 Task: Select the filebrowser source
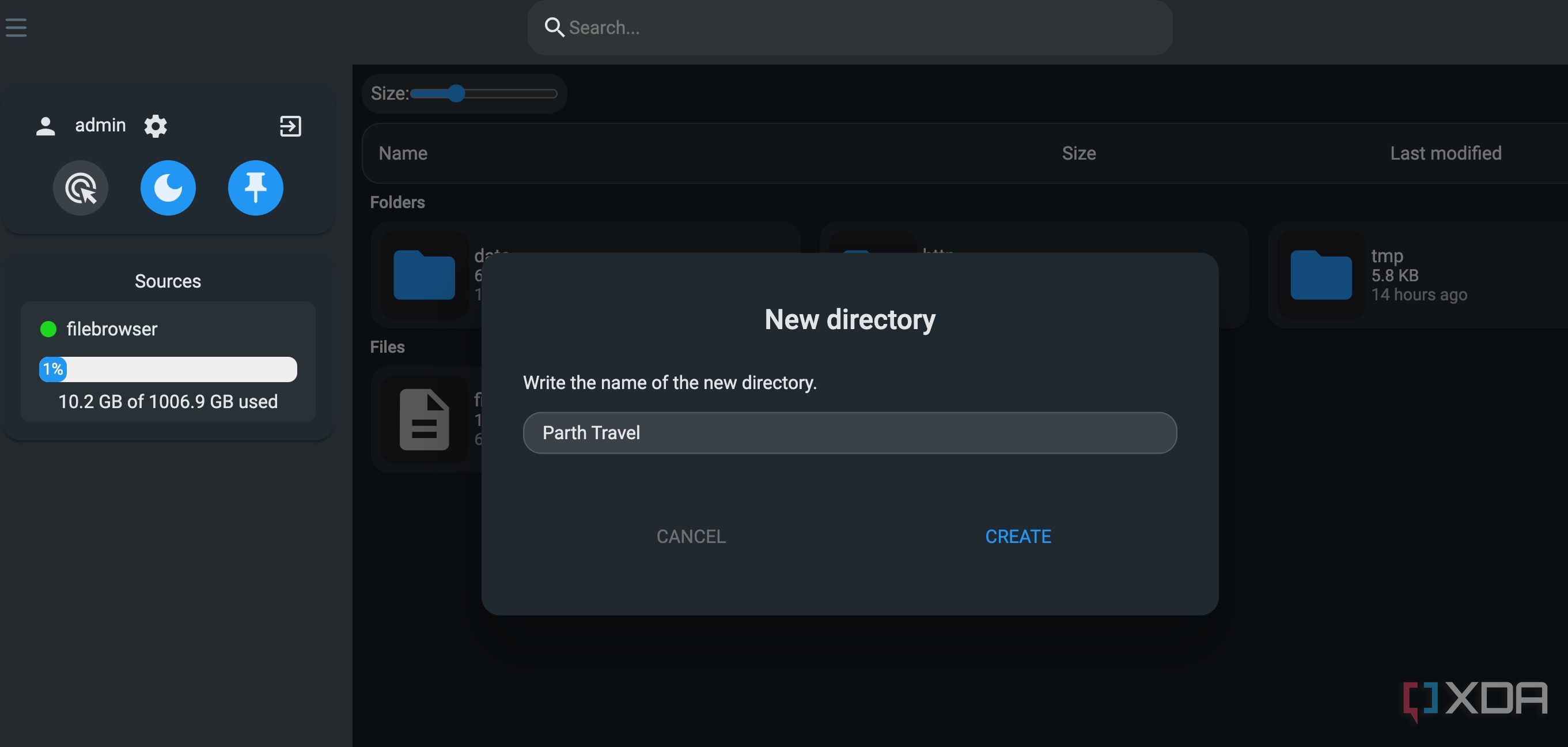tap(168, 361)
